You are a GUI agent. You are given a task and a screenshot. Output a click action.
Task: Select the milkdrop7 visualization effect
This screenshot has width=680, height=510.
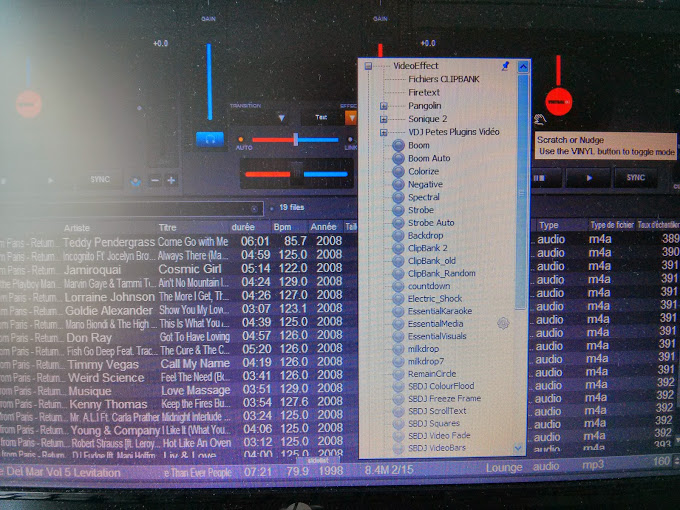tap(426, 360)
